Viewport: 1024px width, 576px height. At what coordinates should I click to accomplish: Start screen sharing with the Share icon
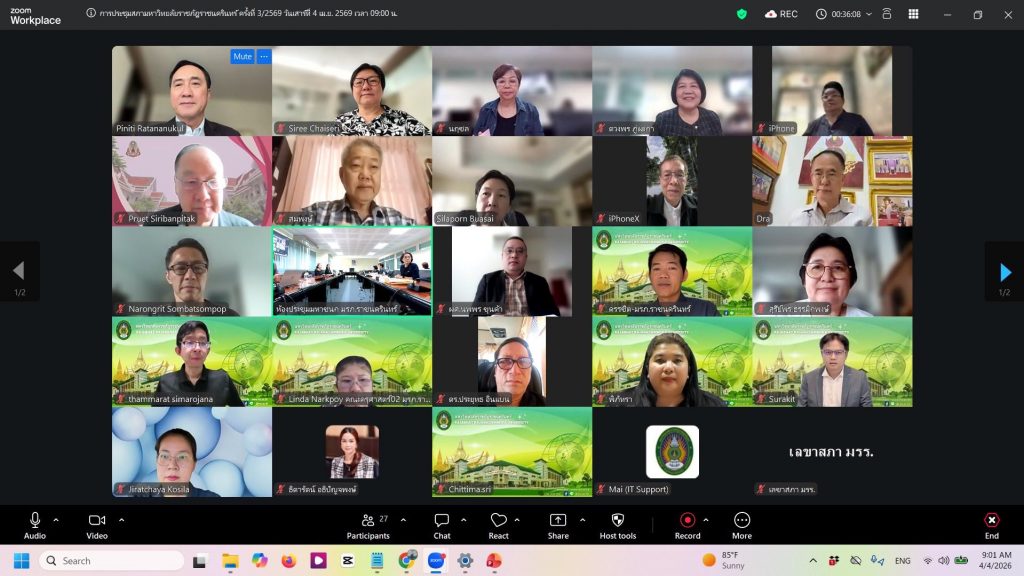[558, 524]
